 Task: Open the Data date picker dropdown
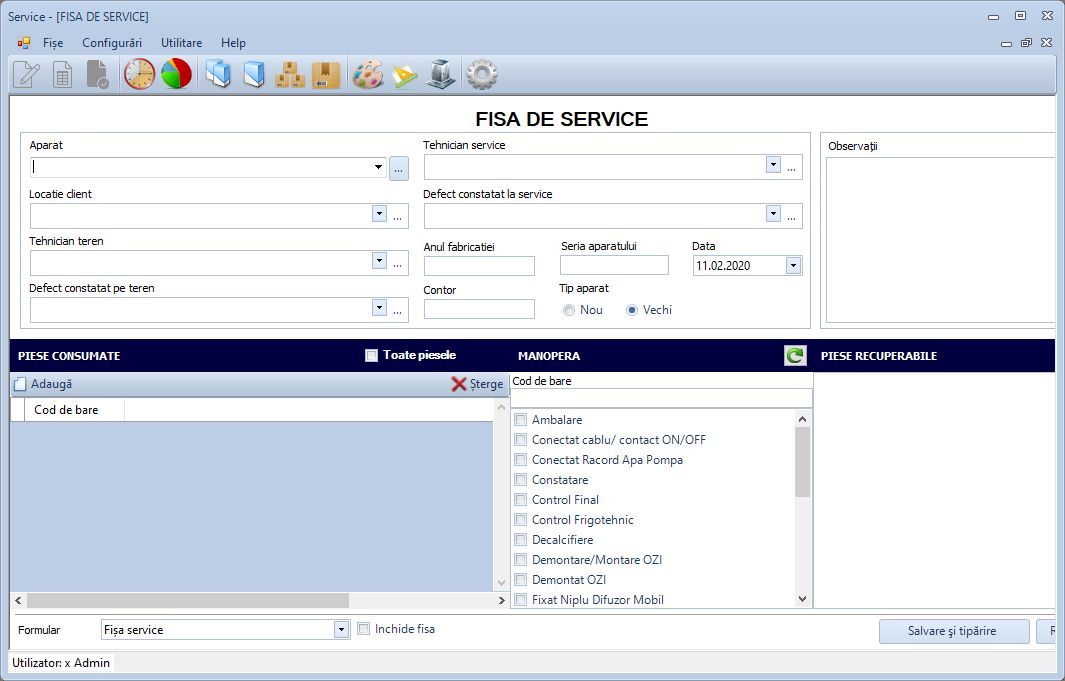pyautogui.click(x=793, y=266)
